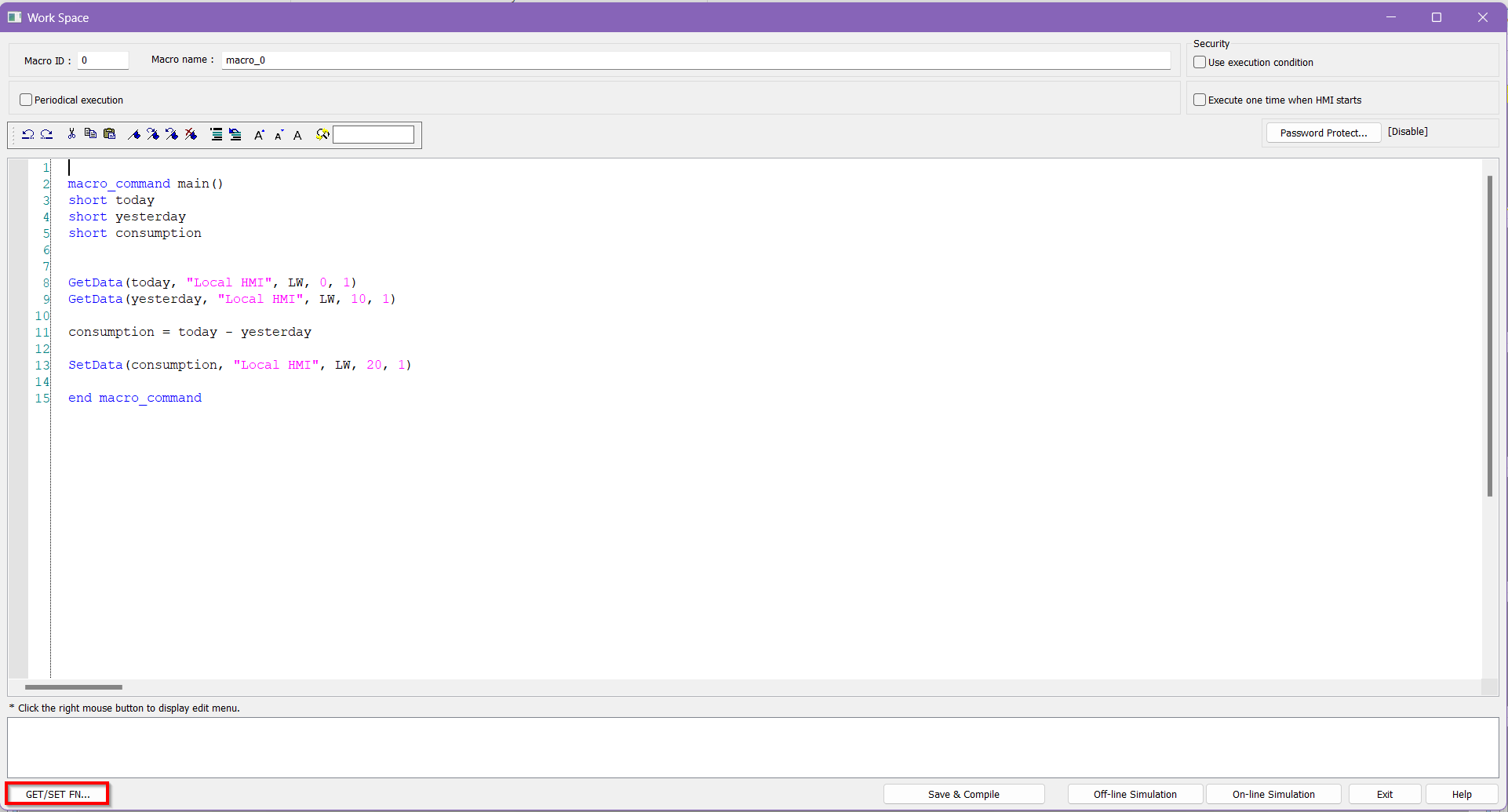Viewport: 1508px width, 812px height.
Task: Enable the Periodical execution checkbox
Action: pos(26,100)
